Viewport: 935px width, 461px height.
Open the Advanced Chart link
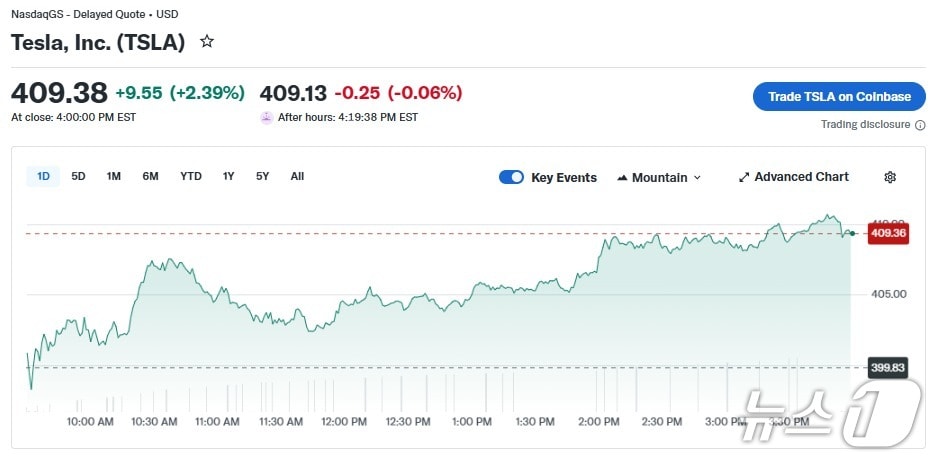(x=801, y=177)
